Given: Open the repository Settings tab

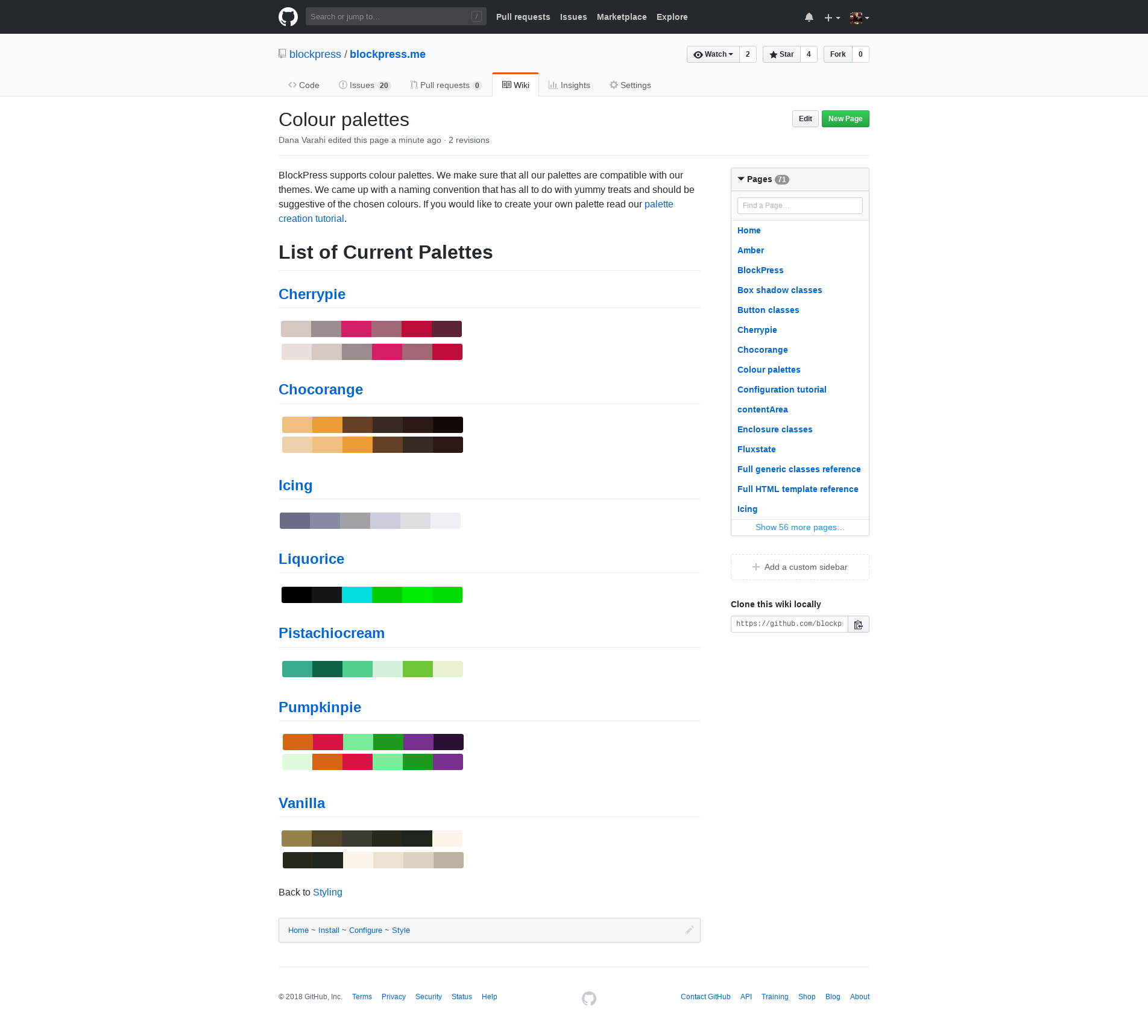Looking at the screenshot, I should [x=630, y=85].
